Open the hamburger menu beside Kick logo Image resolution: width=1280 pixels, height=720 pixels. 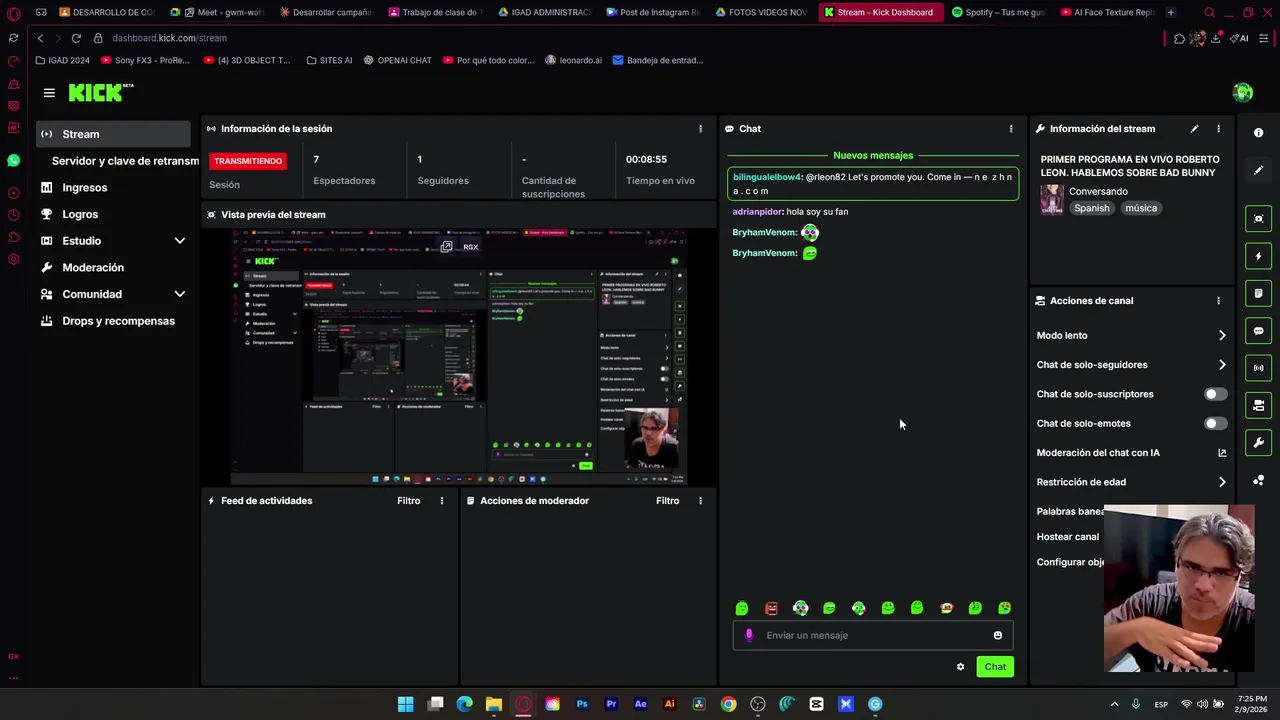click(49, 92)
